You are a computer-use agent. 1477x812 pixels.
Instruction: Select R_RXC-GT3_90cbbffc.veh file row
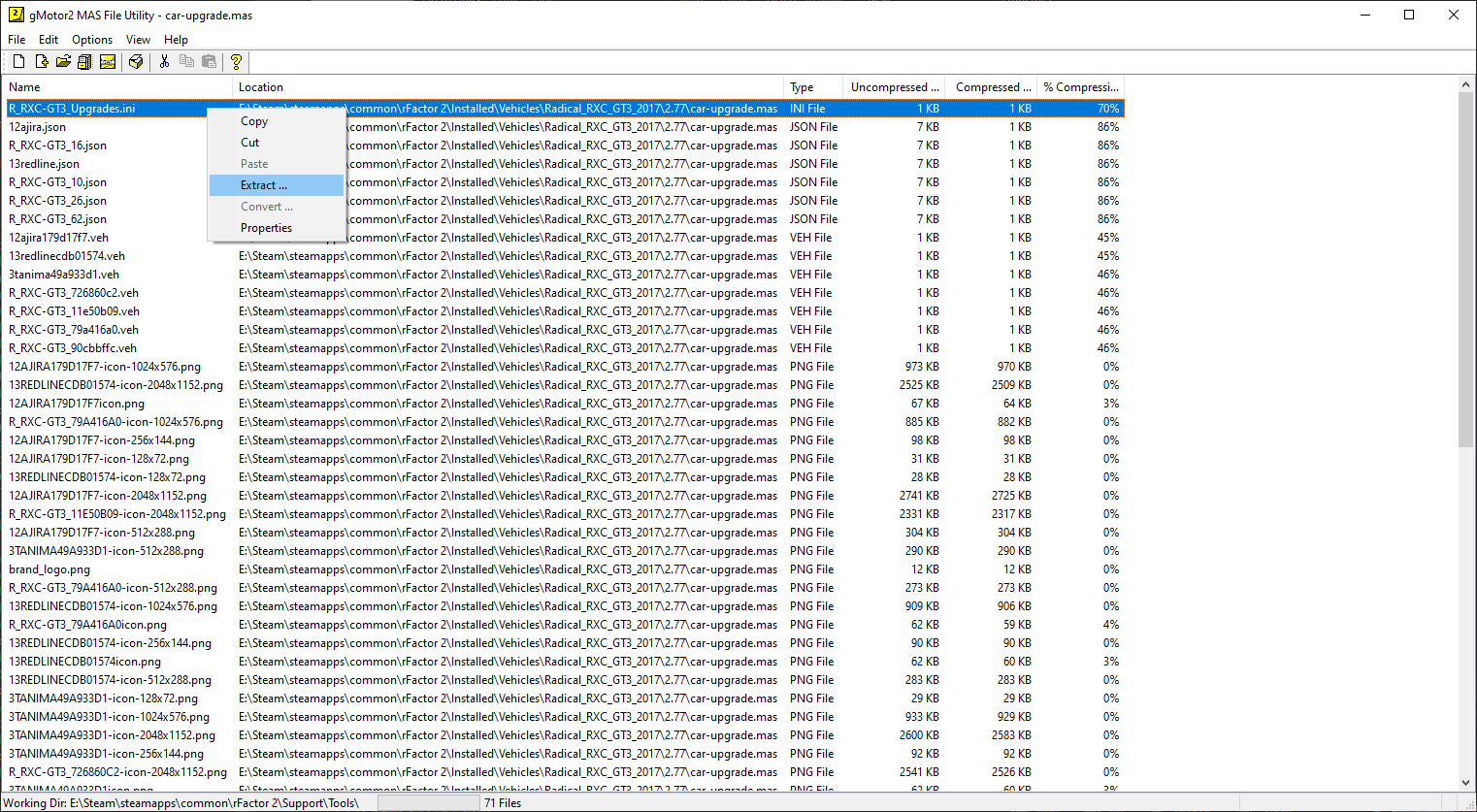pos(73,348)
